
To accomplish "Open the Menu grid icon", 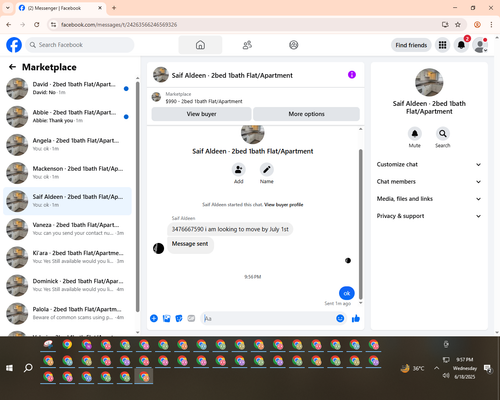I will tap(442, 45).
